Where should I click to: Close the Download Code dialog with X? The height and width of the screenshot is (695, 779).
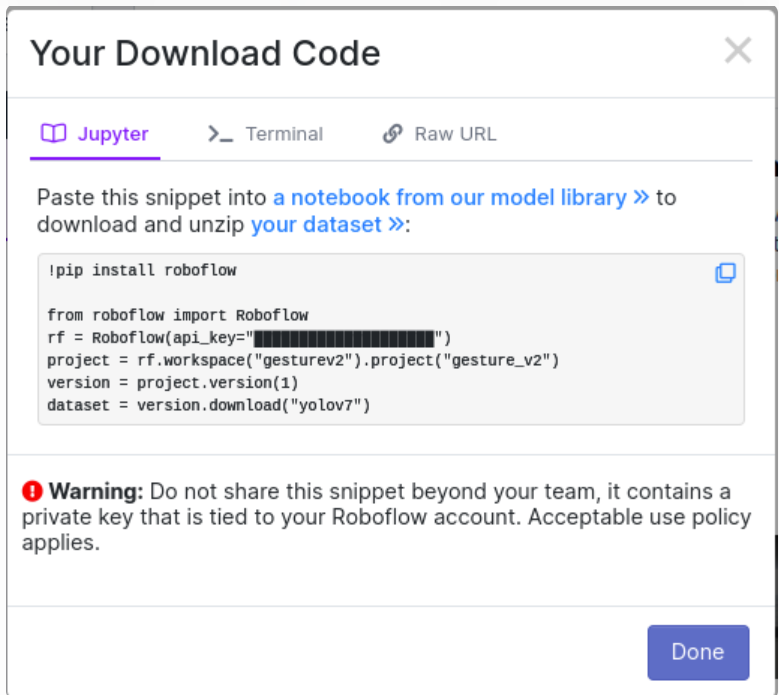tap(738, 51)
